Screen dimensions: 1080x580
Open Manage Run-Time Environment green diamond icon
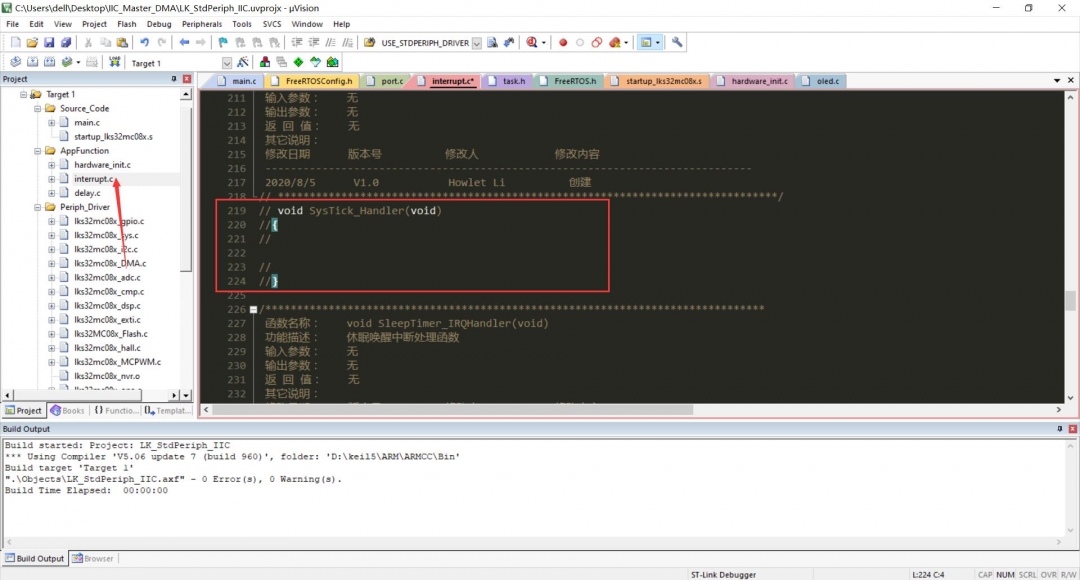298,63
